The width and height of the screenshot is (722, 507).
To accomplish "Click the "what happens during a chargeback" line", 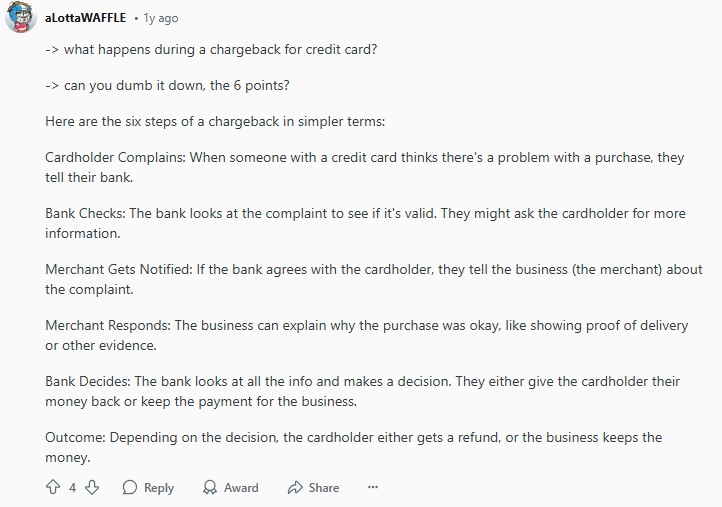I will 211,49.
